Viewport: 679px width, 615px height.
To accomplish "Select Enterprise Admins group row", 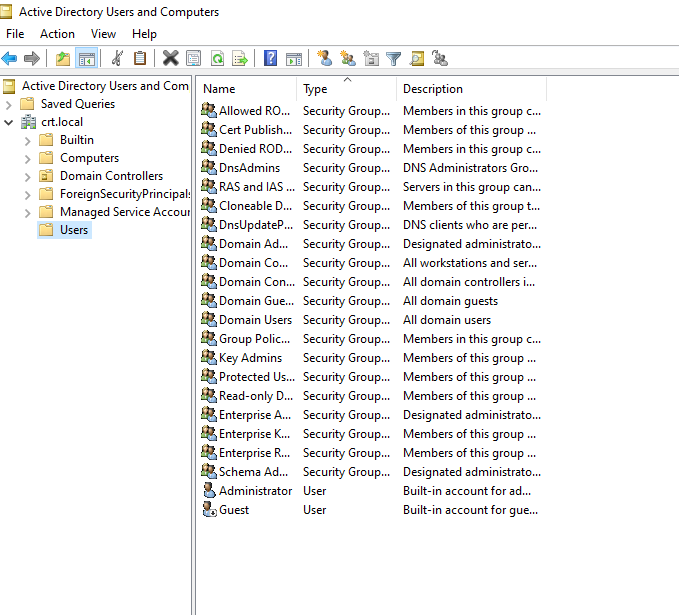I will coord(372,414).
